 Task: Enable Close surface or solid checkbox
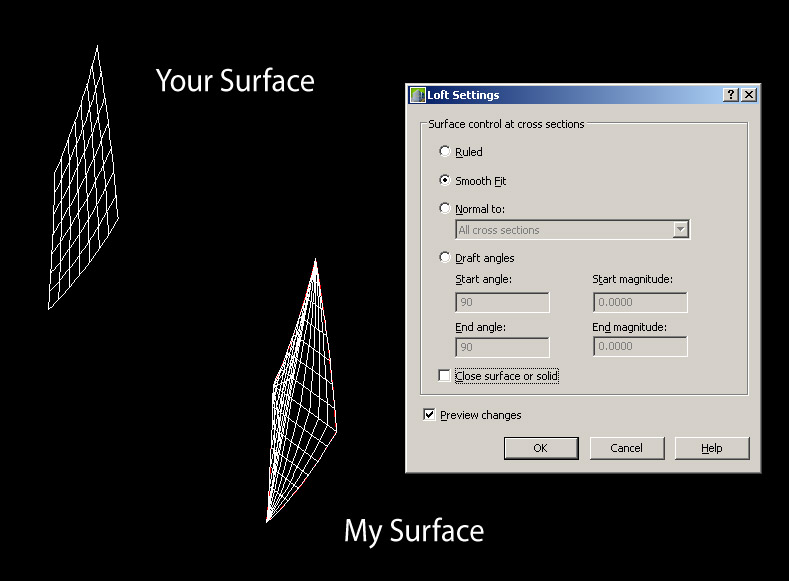tap(444, 376)
